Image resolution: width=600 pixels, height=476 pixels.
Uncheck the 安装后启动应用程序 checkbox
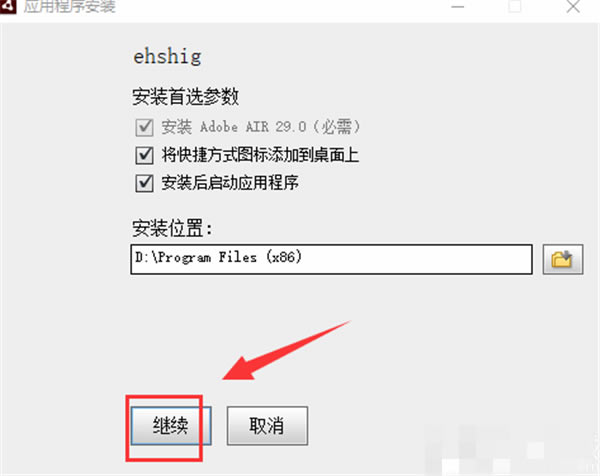(144, 183)
